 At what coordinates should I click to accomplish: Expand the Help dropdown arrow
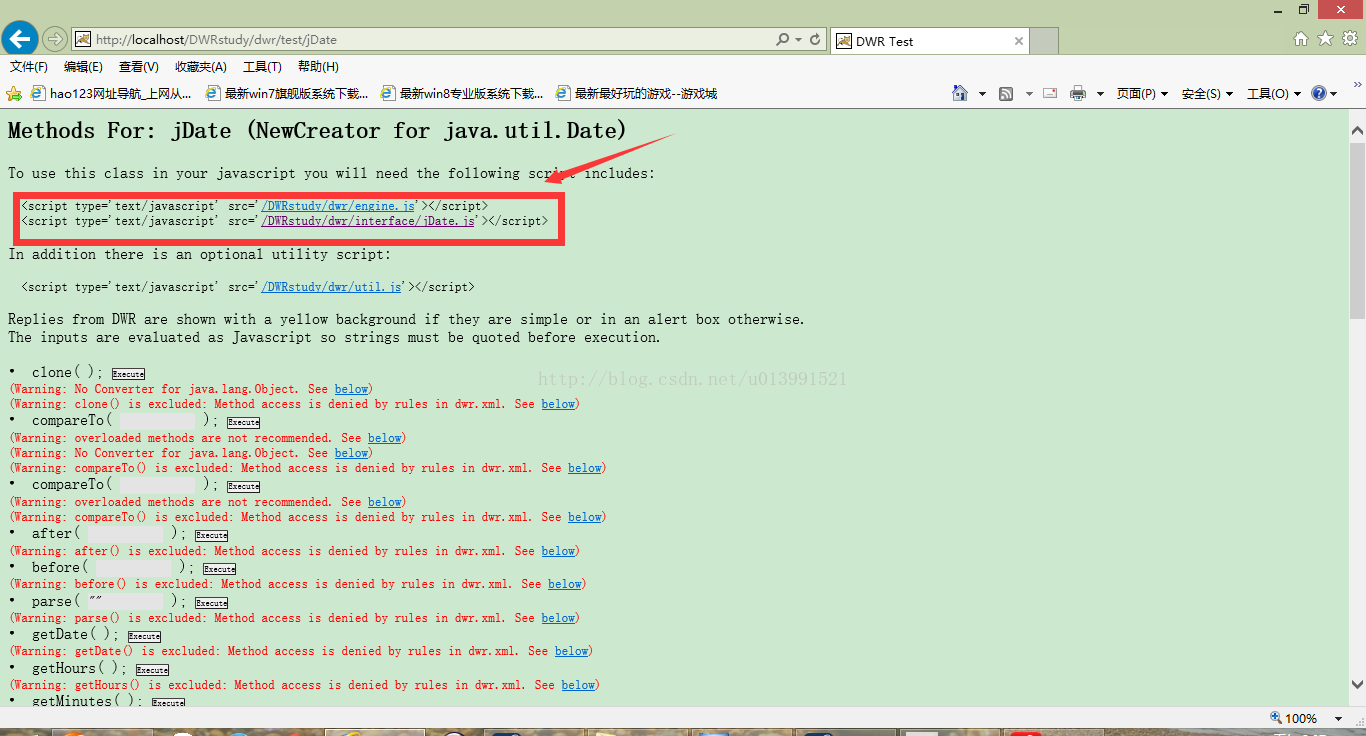pos(1334,94)
